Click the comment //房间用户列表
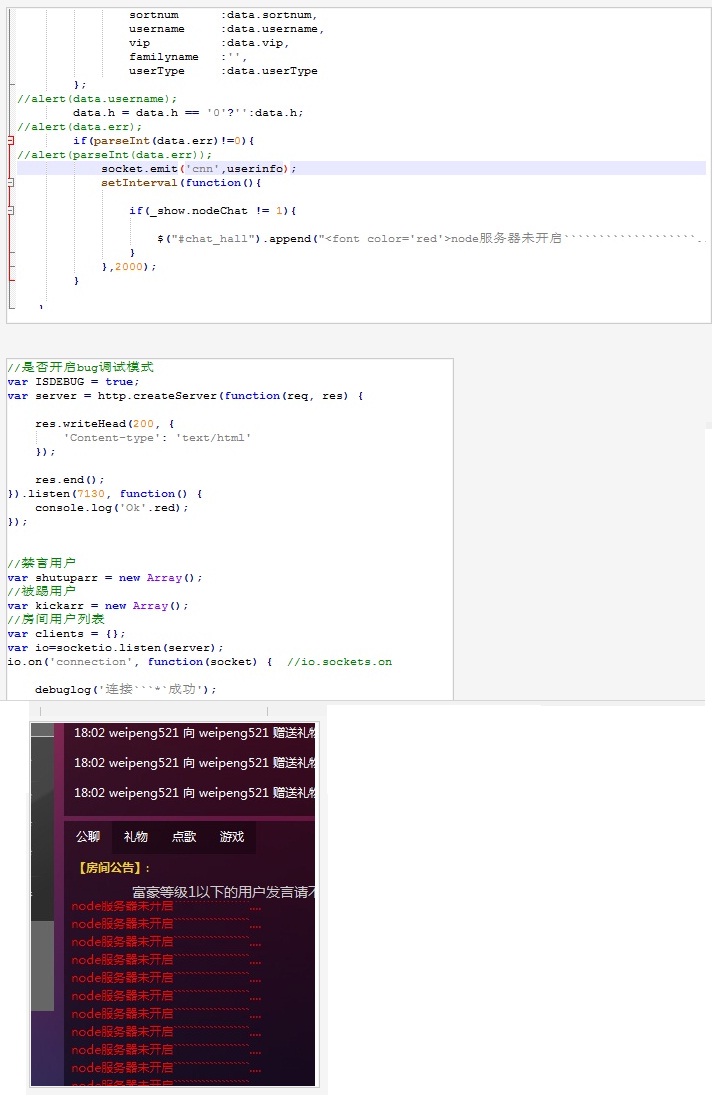This screenshot has height=1096, width=714. point(56,619)
